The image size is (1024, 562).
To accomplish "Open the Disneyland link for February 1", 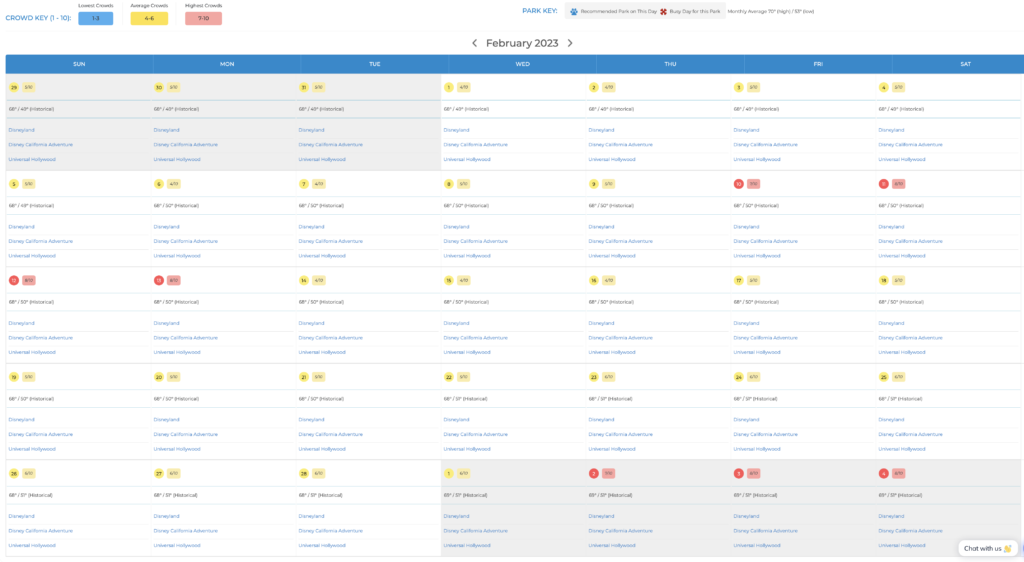I will click(x=456, y=130).
